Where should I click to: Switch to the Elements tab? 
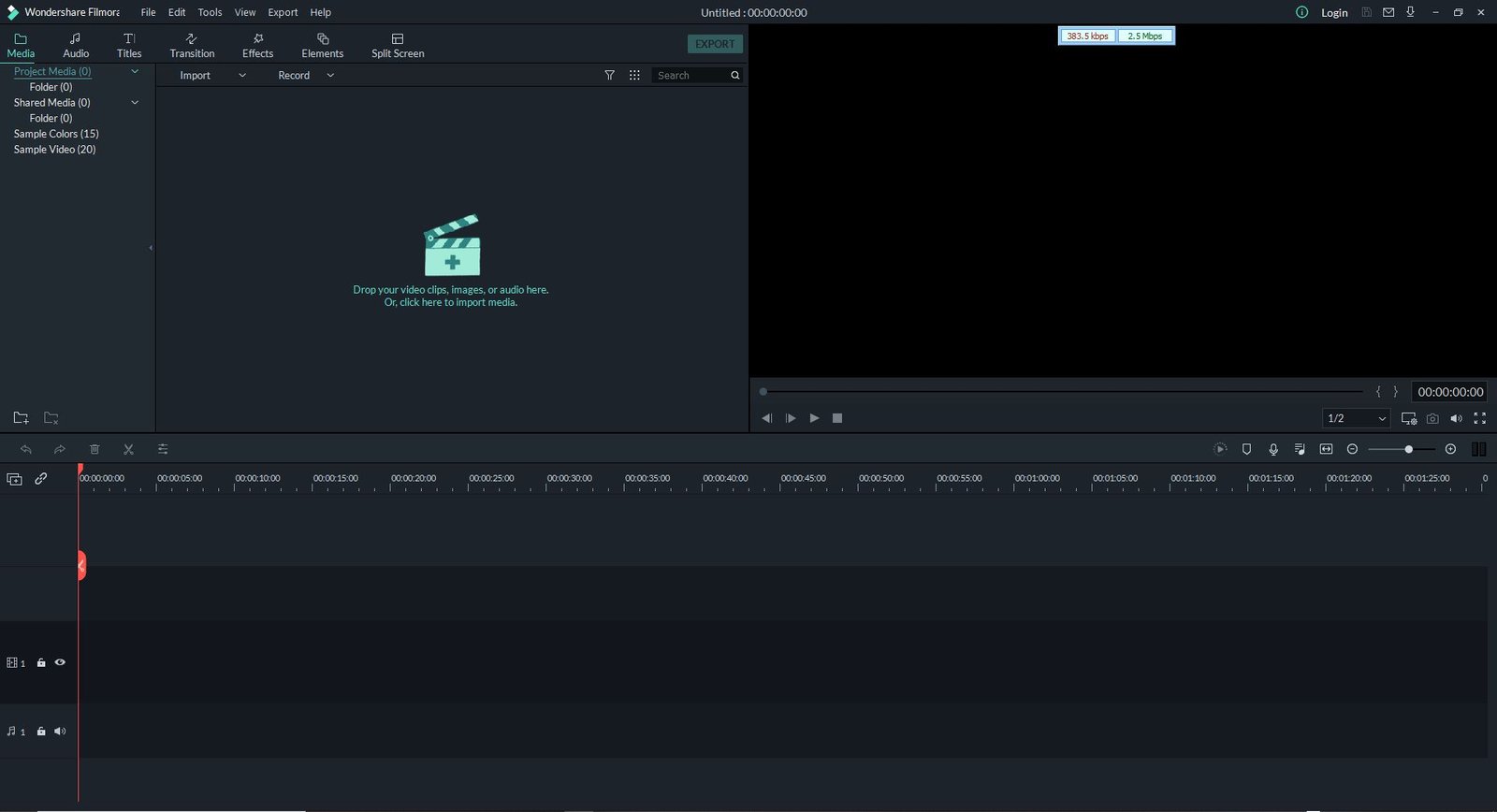[322, 45]
